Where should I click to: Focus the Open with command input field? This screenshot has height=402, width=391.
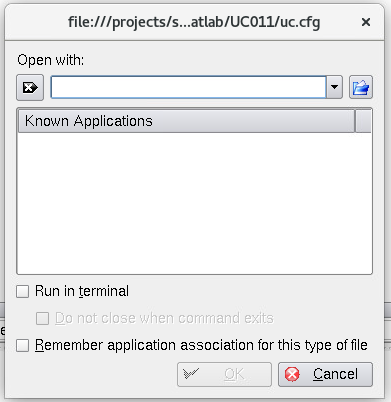188,87
